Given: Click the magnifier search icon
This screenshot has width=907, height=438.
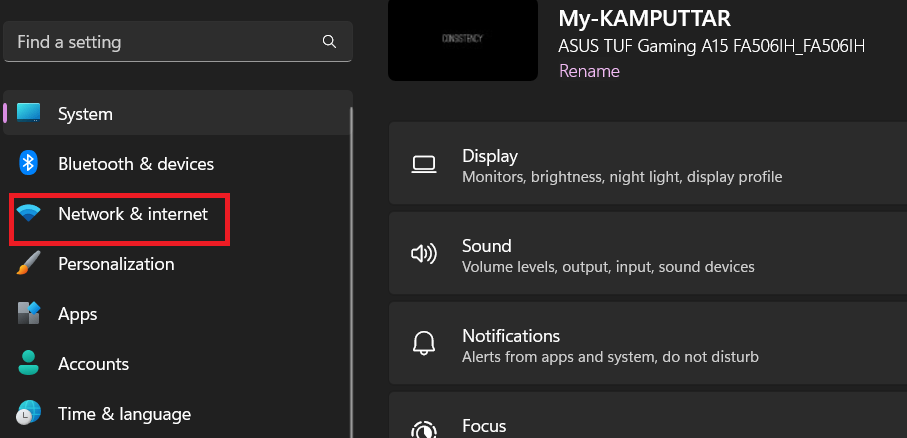Looking at the screenshot, I should click(x=329, y=42).
